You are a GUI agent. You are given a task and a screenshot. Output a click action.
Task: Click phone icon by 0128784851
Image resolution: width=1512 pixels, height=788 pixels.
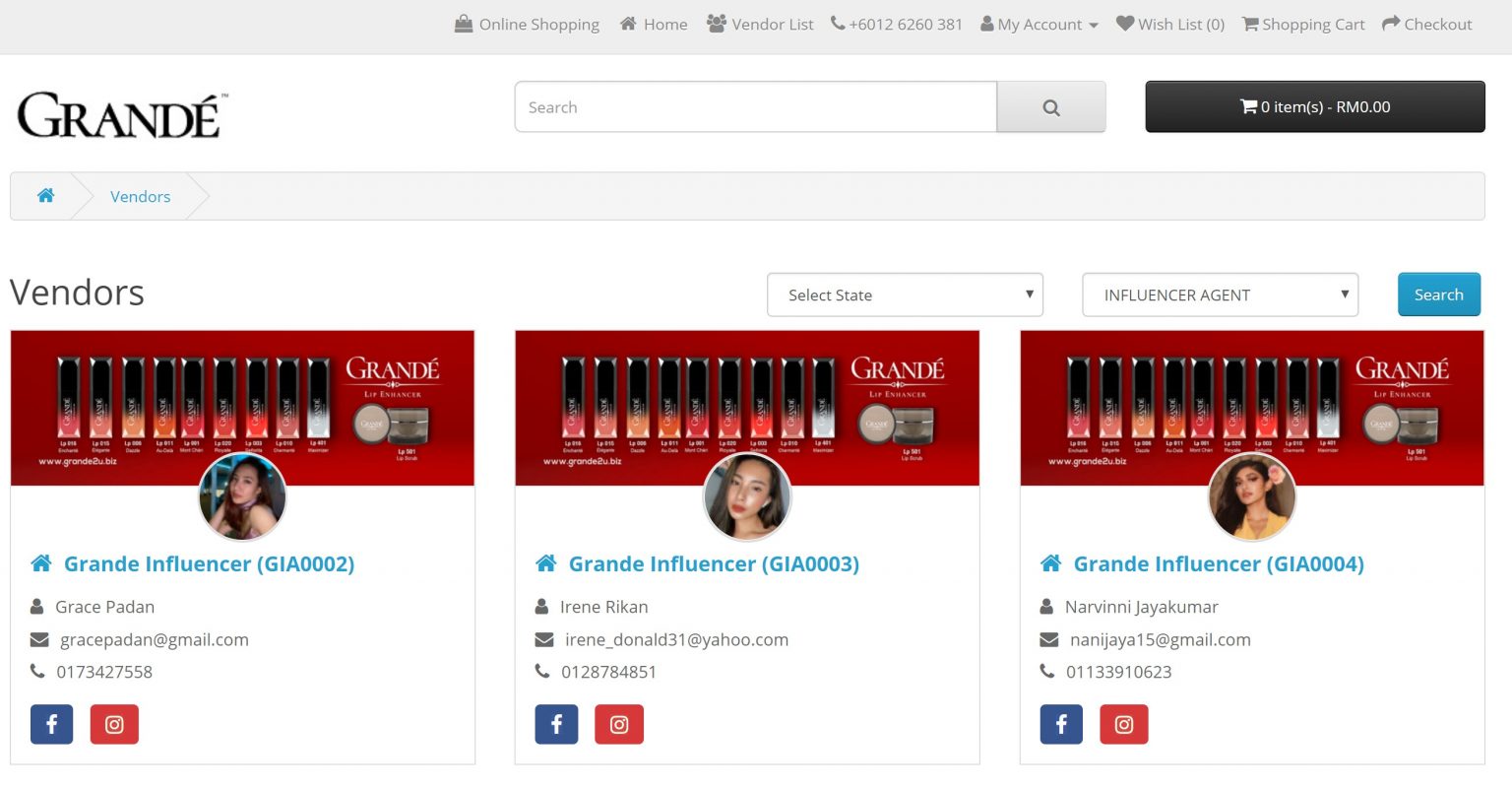coord(542,671)
